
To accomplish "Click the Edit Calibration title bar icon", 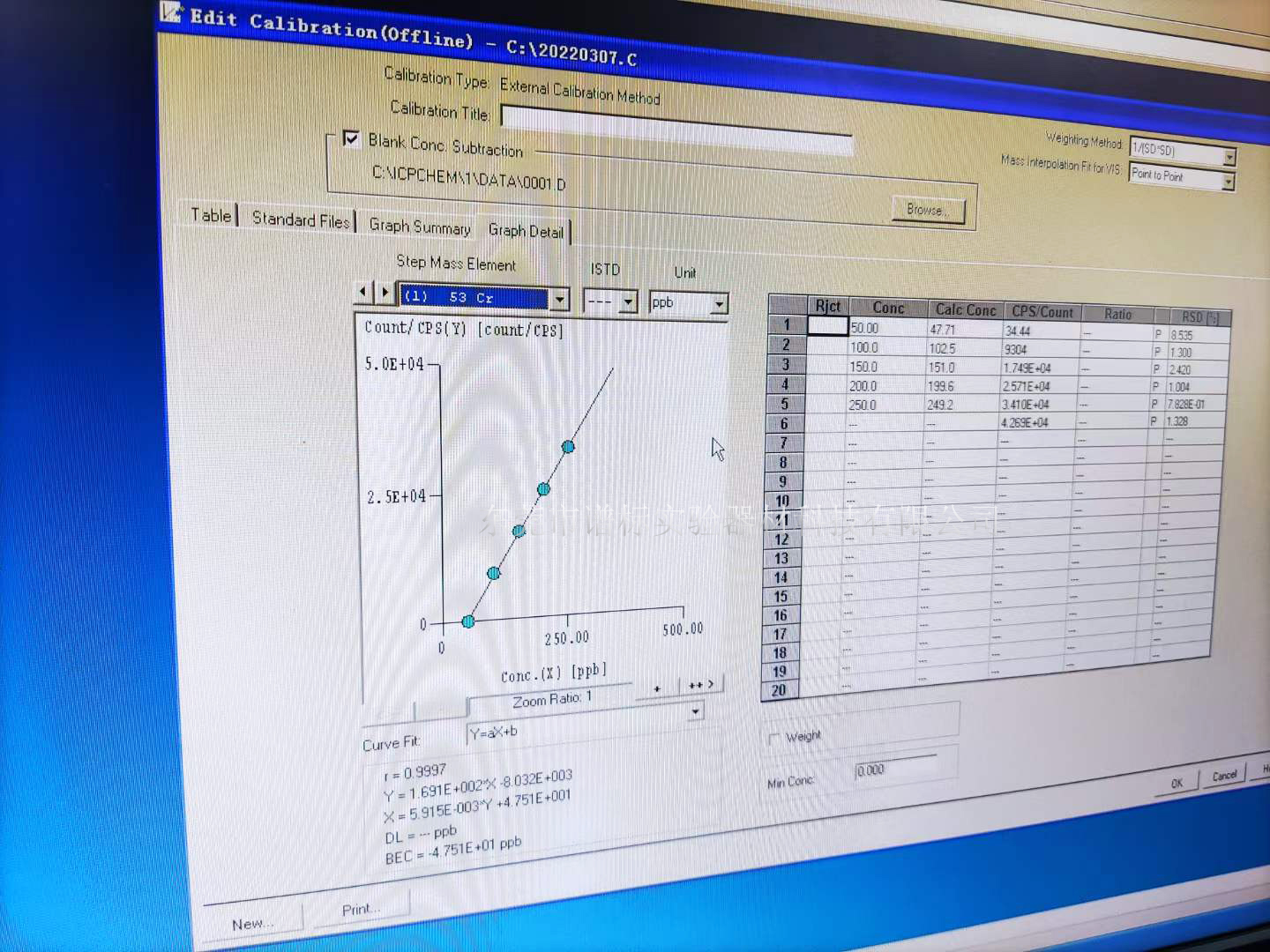I will point(172,12).
